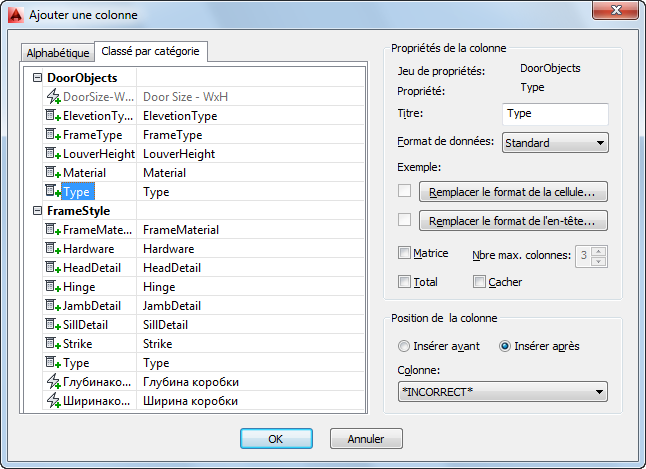Click the ElevationType property icon
Screen dimensions: 646x469
coord(53,116)
